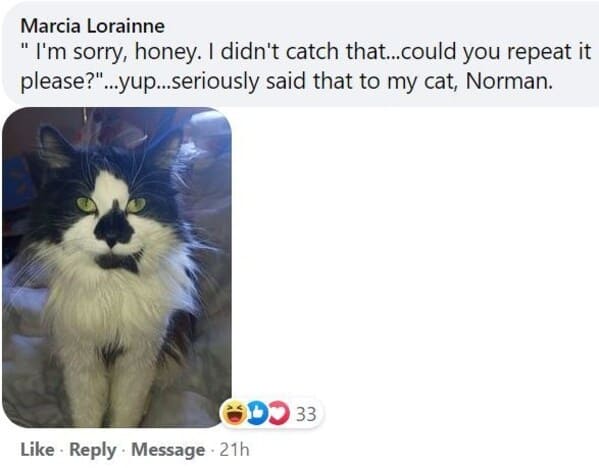Open Marcia Lorainne's profile name
Viewport: 599px width, 468px height.
click(x=93, y=26)
